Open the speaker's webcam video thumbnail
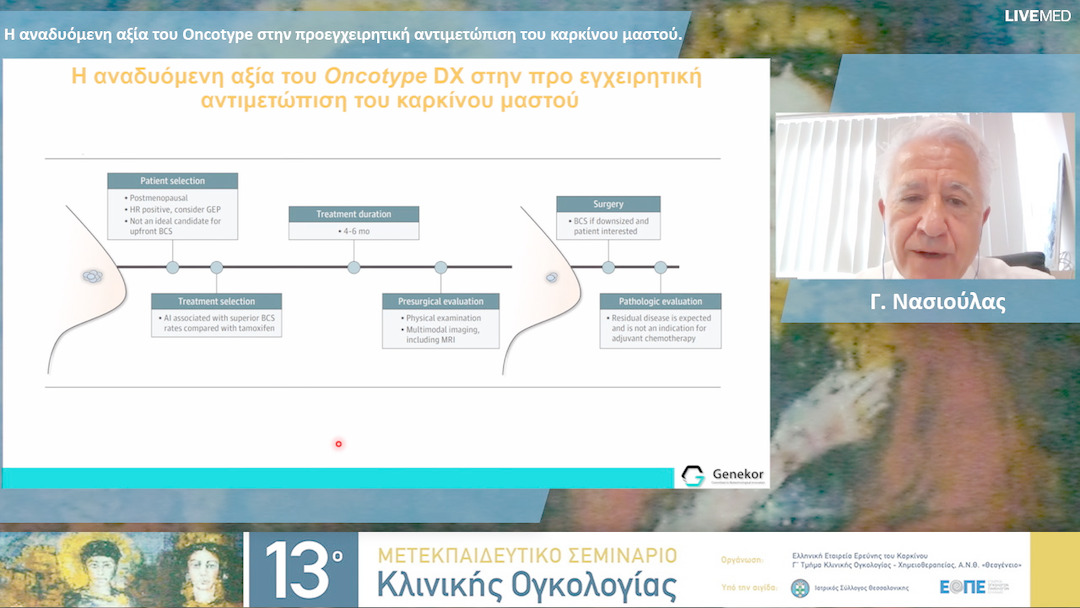The width and height of the screenshot is (1080, 608). (925, 195)
